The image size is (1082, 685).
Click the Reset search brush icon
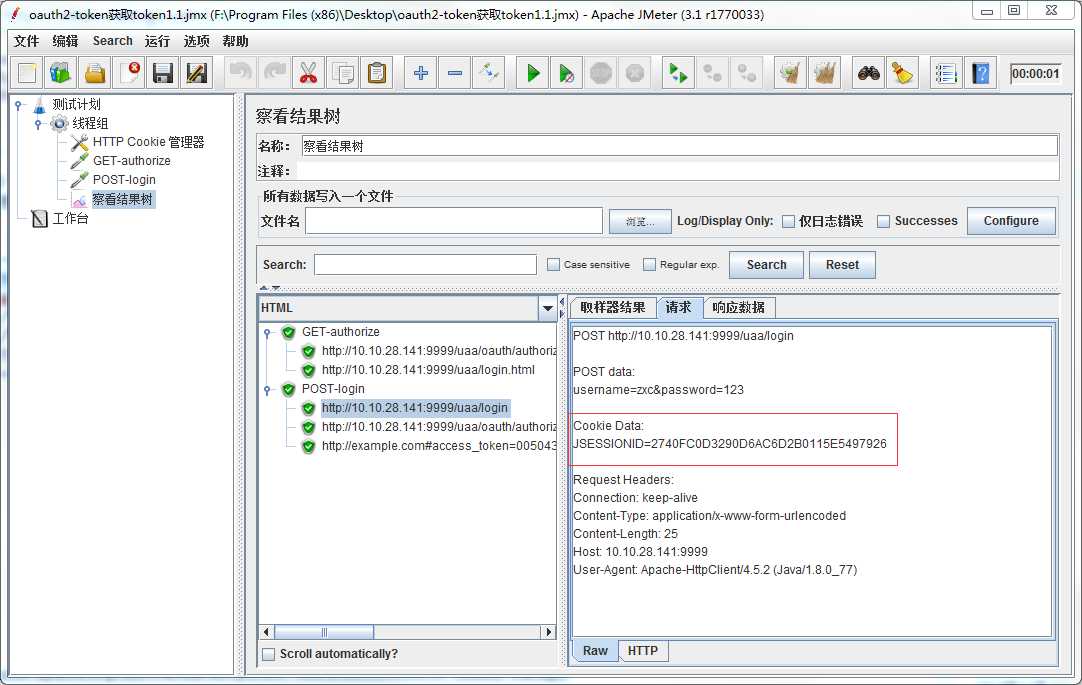903,72
